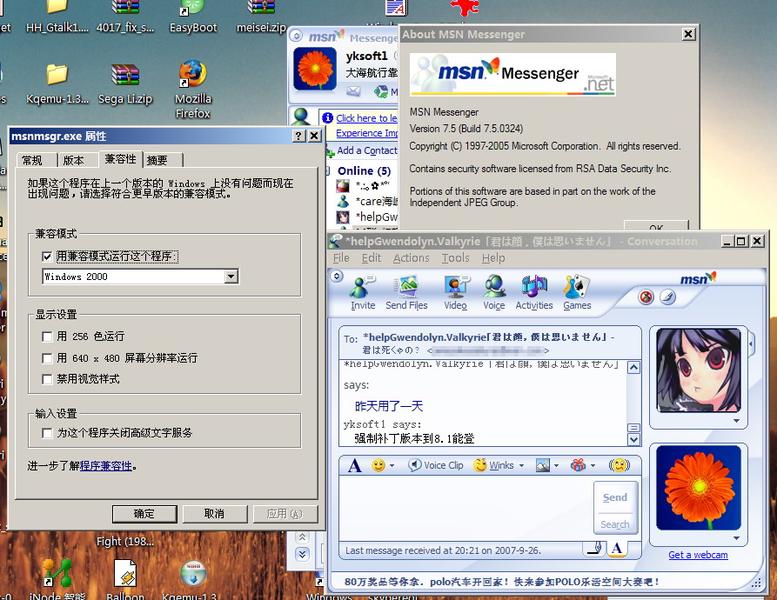The image size is (777, 600).
Task: Enable 640 x 480 screen resolution checkbox
Action: 47,358
